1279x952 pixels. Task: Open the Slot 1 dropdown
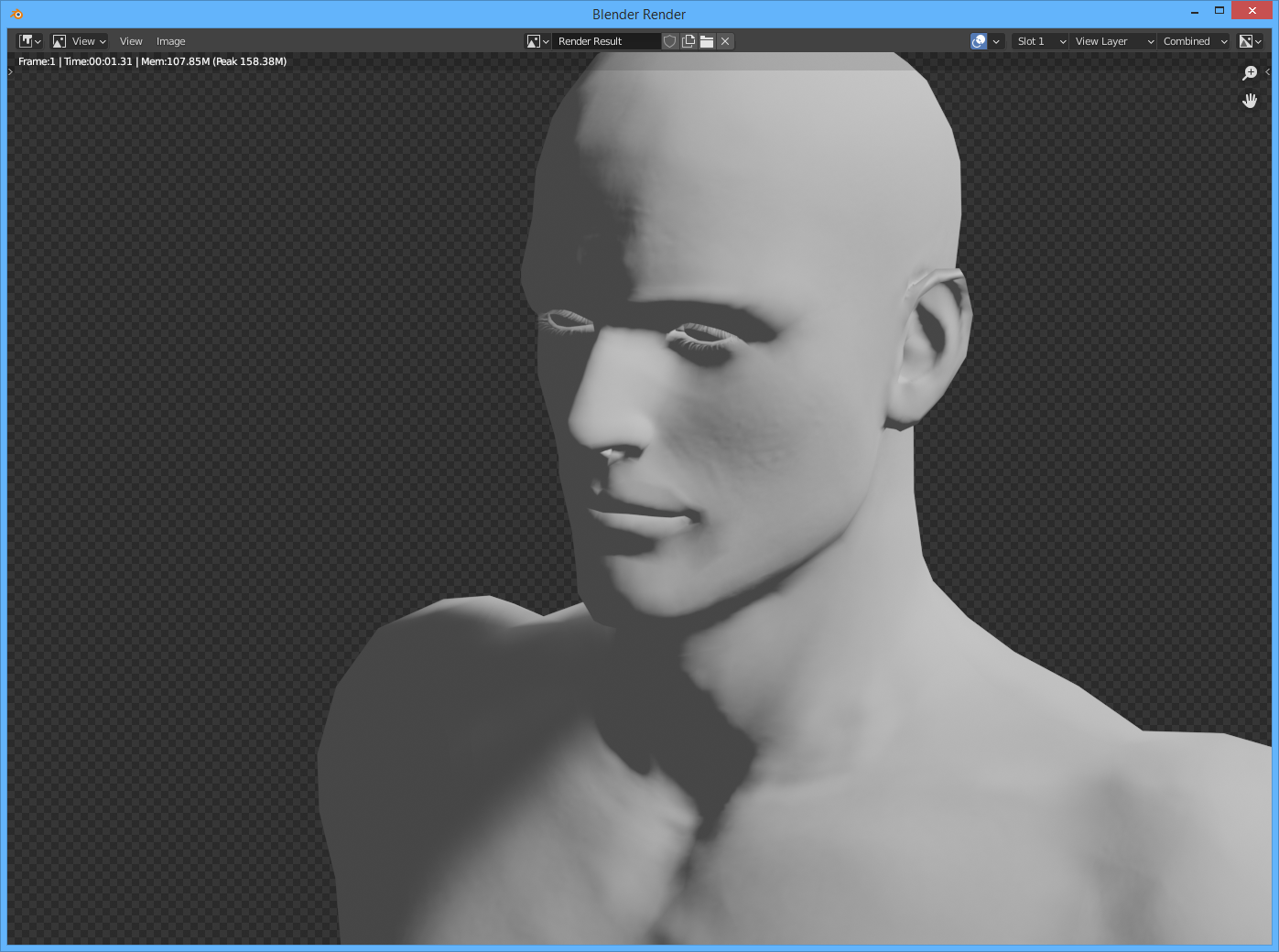[x=1037, y=40]
